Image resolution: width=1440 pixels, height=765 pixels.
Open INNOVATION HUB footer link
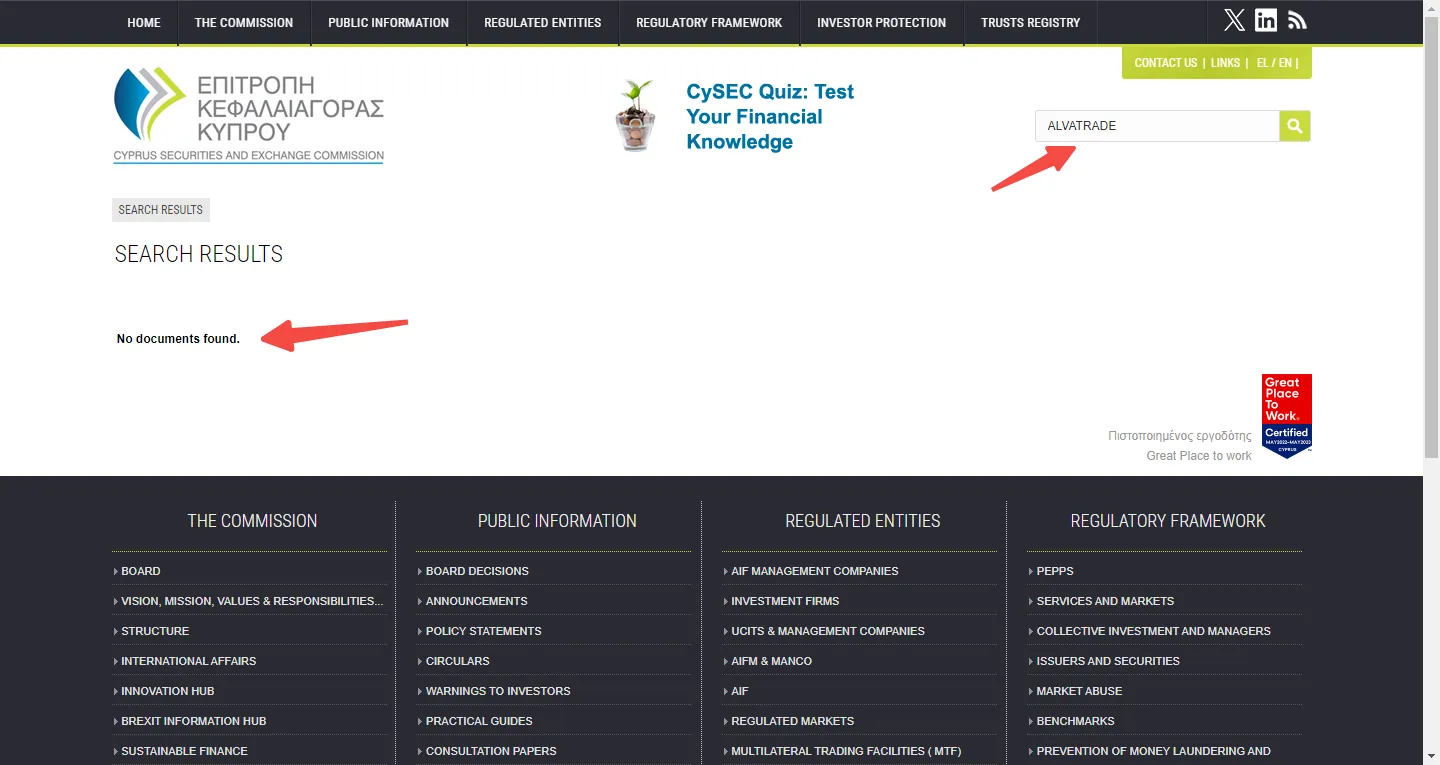coord(168,691)
